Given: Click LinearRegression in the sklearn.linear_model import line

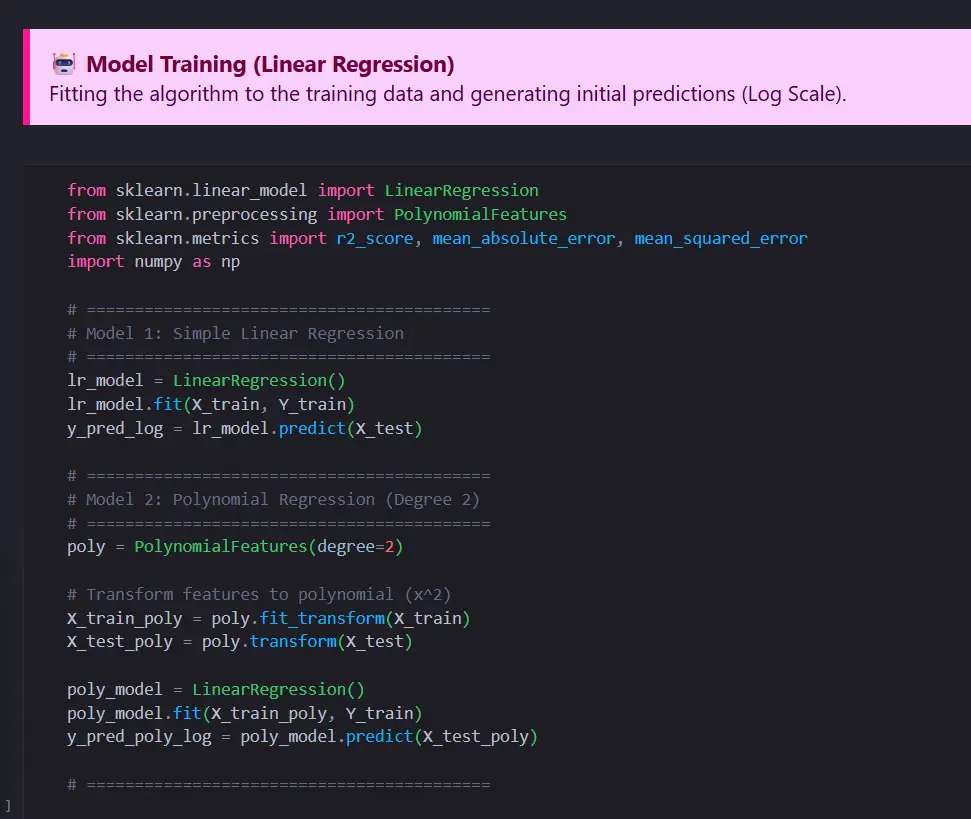Looking at the screenshot, I should tap(461, 190).
